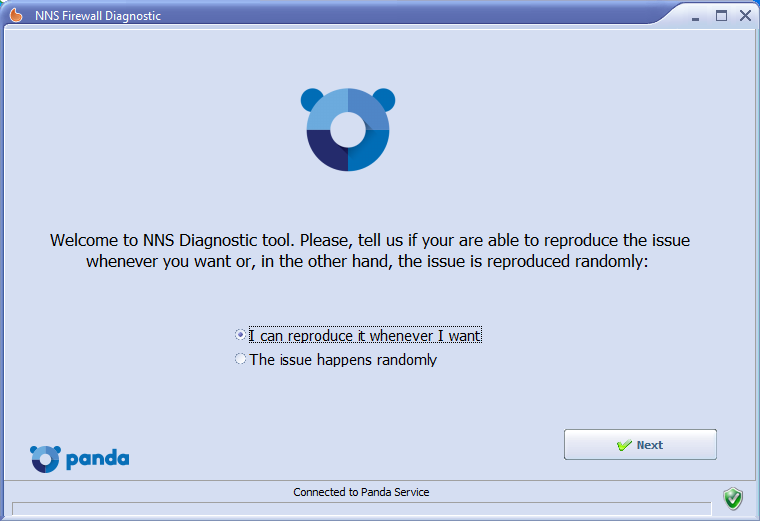Click the welcome message text

[369, 251]
